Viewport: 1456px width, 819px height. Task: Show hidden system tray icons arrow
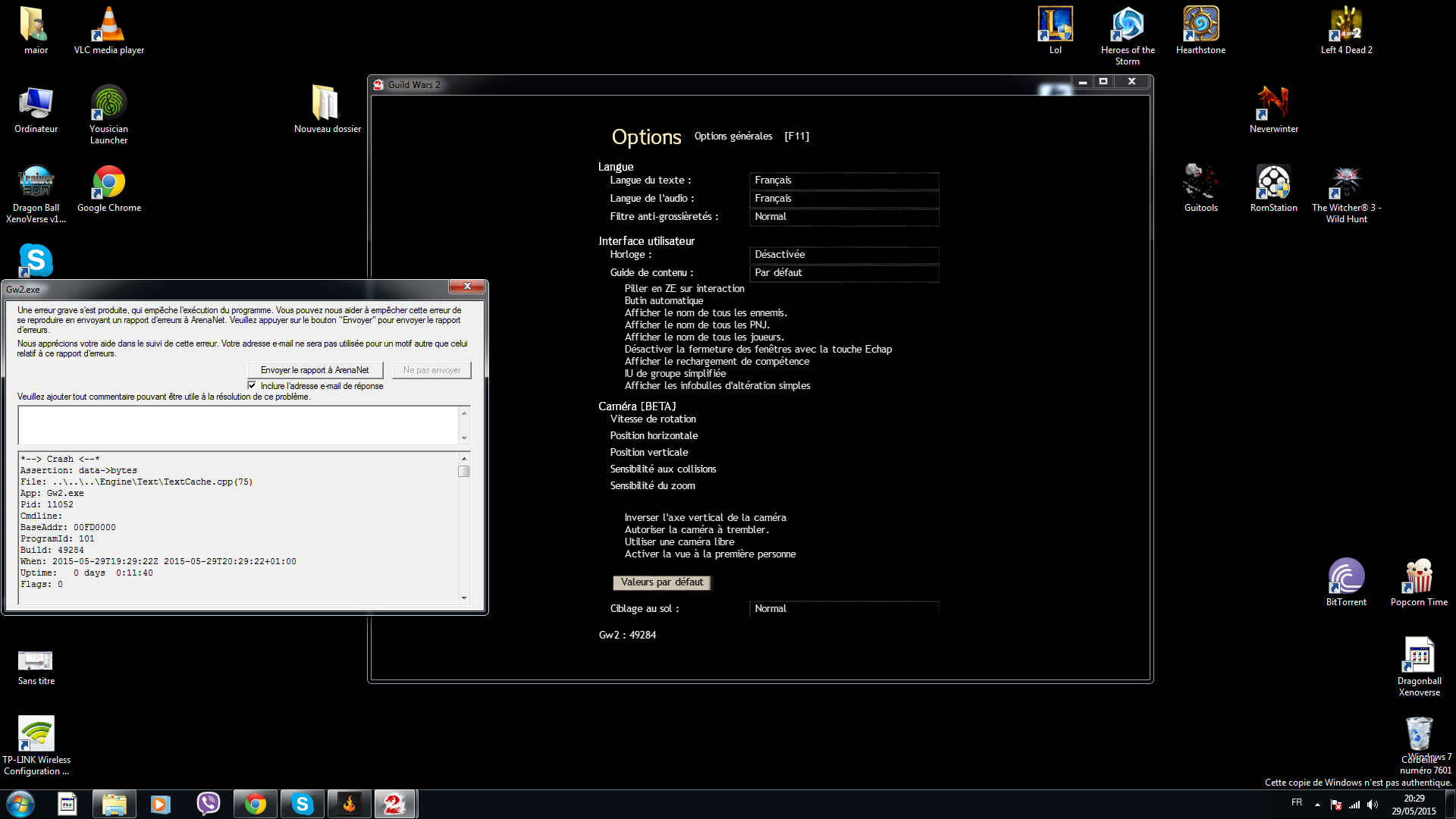point(1317,805)
